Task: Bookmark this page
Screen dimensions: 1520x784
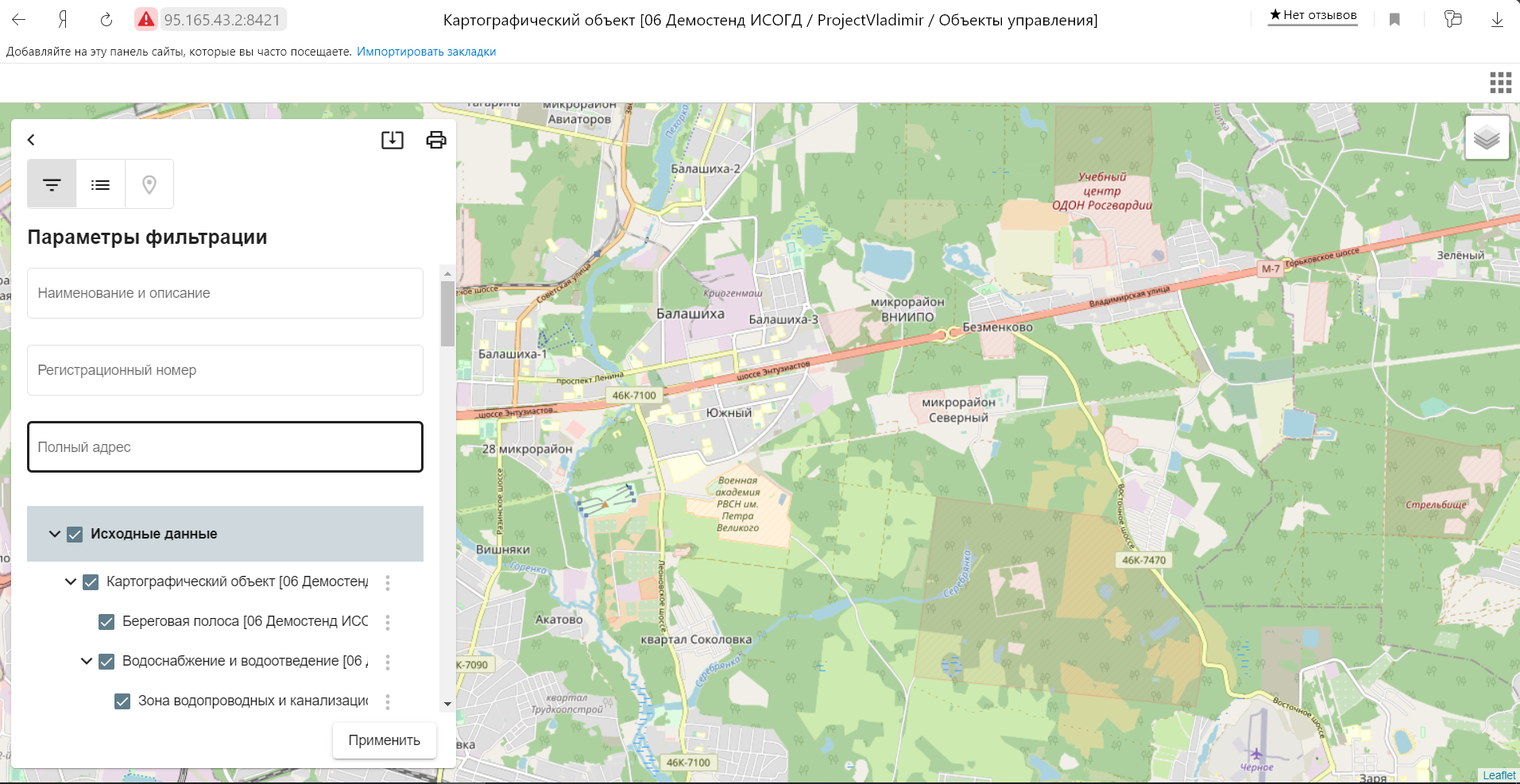Action: tap(1394, 20)
